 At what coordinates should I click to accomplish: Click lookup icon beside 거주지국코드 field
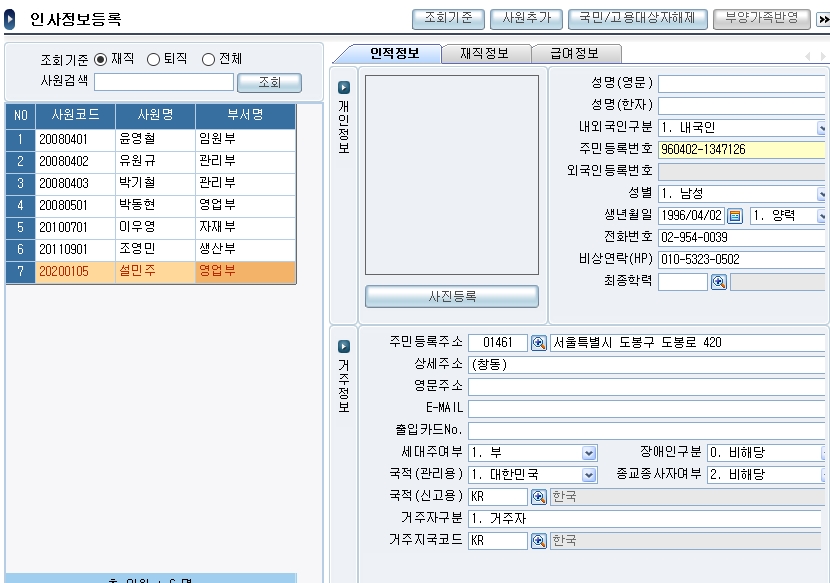click(539, 541)
